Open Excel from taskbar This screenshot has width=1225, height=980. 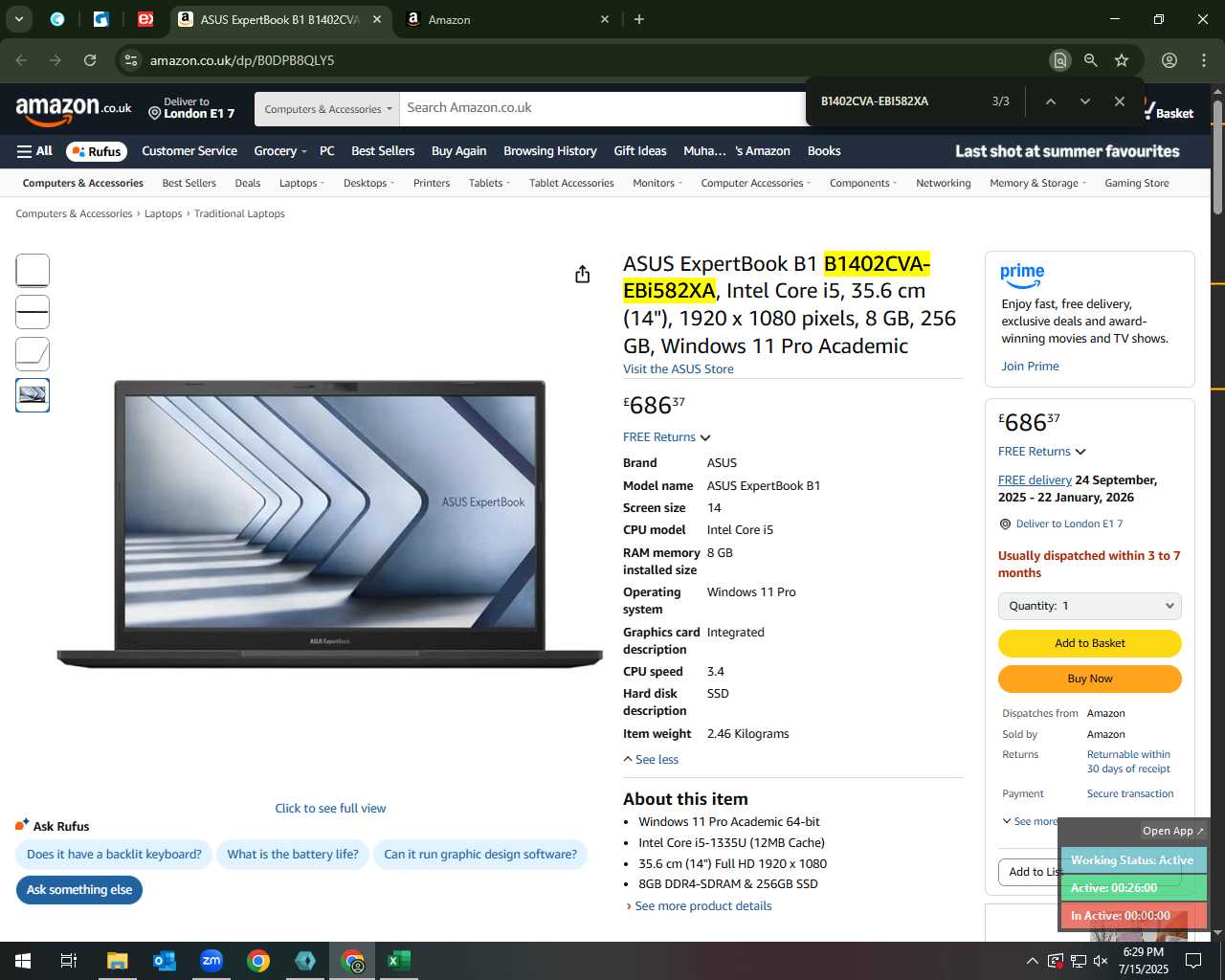click(x=399, y=961)
